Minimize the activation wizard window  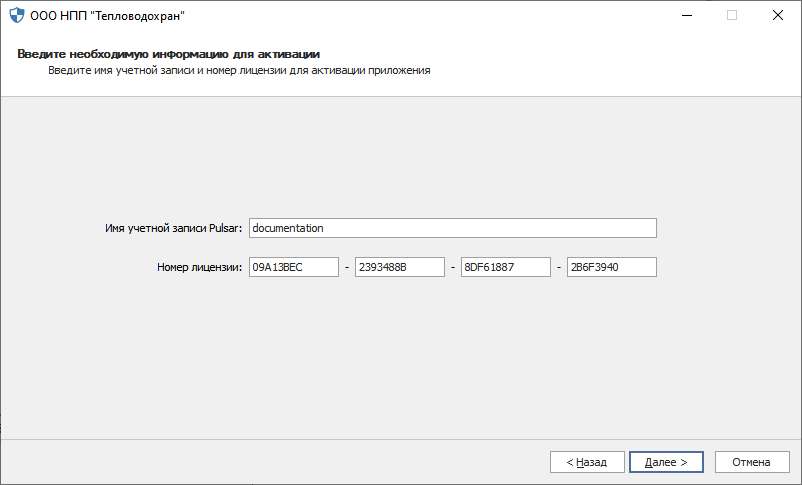(686, 15)
